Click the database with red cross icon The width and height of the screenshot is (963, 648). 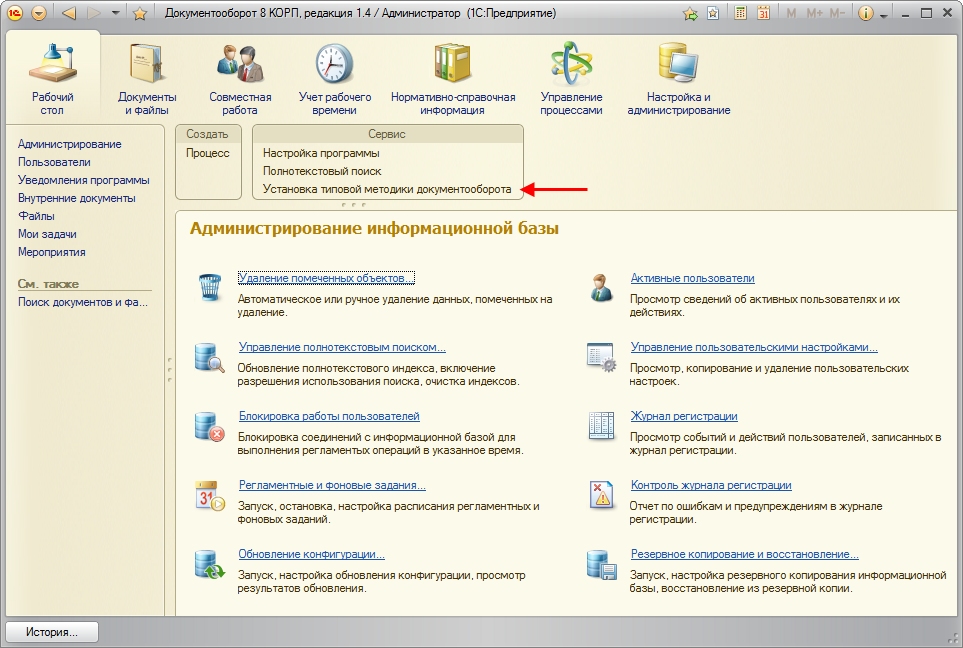pos(209,427)
